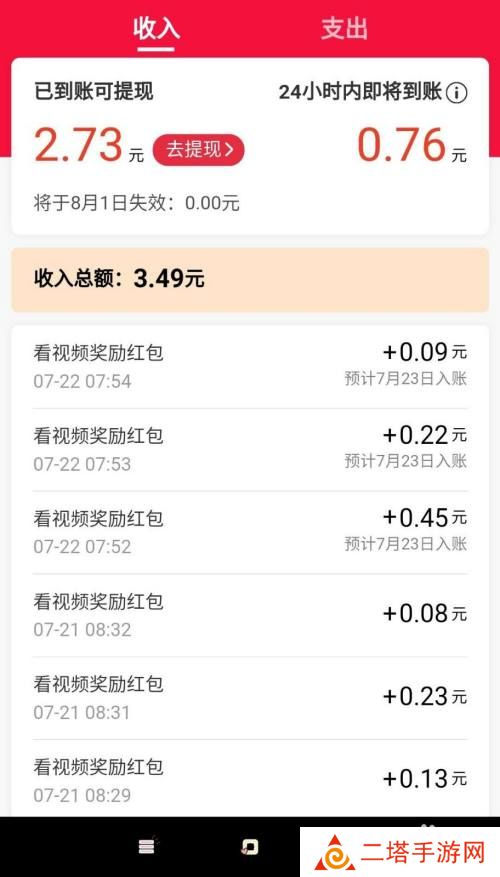Tap the recent apps menu icon

click(147, 846)
